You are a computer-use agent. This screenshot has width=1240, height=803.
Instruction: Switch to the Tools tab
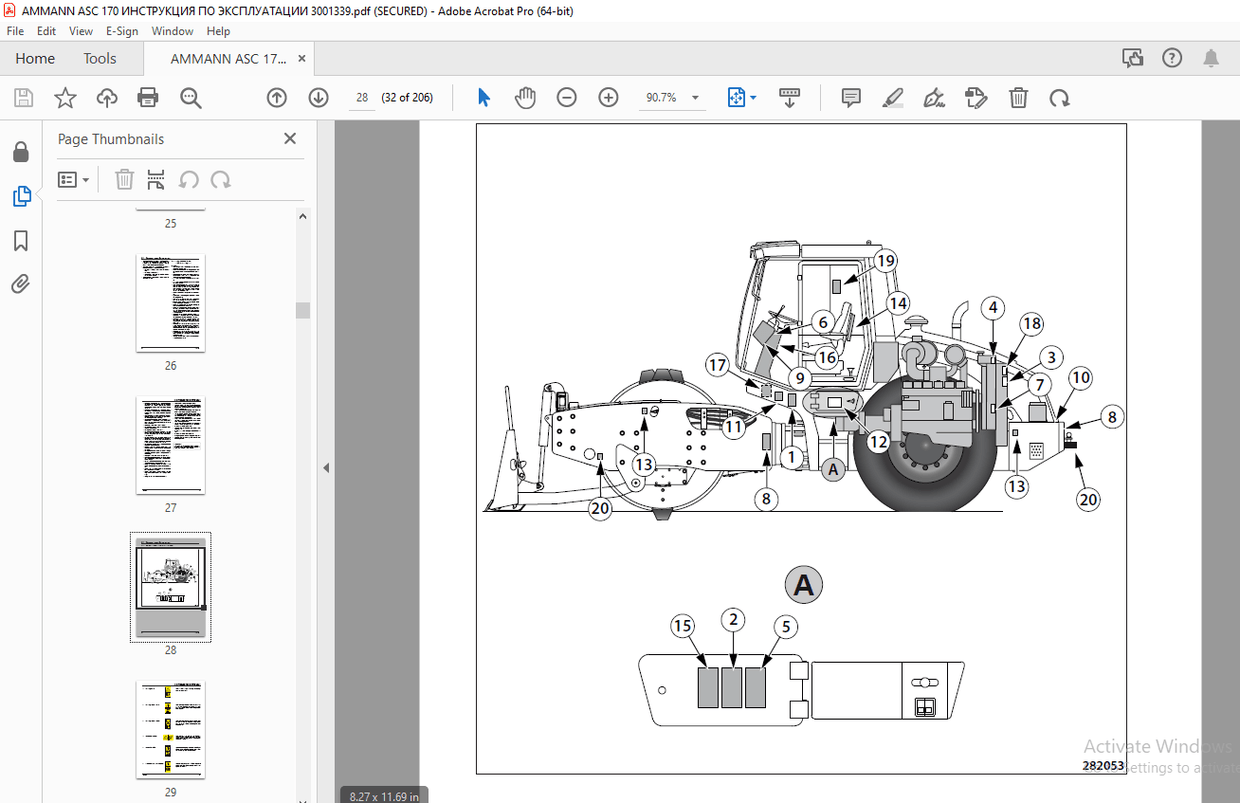click(x=99, y=58)
